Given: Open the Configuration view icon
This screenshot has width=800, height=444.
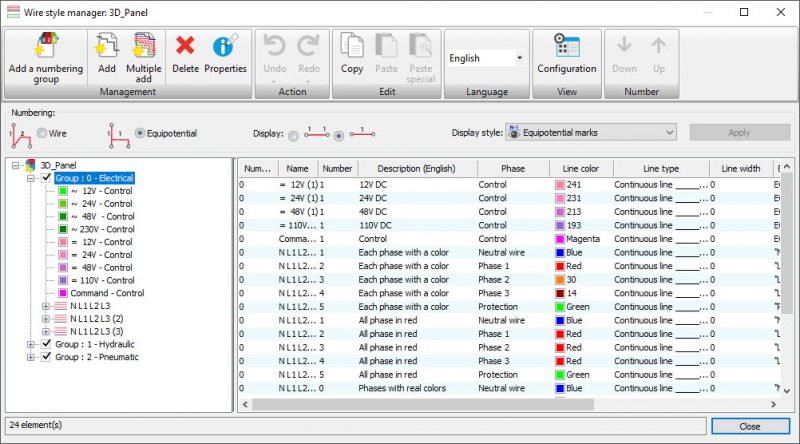Looking at the screenshot, I should (x=567, y=47).
